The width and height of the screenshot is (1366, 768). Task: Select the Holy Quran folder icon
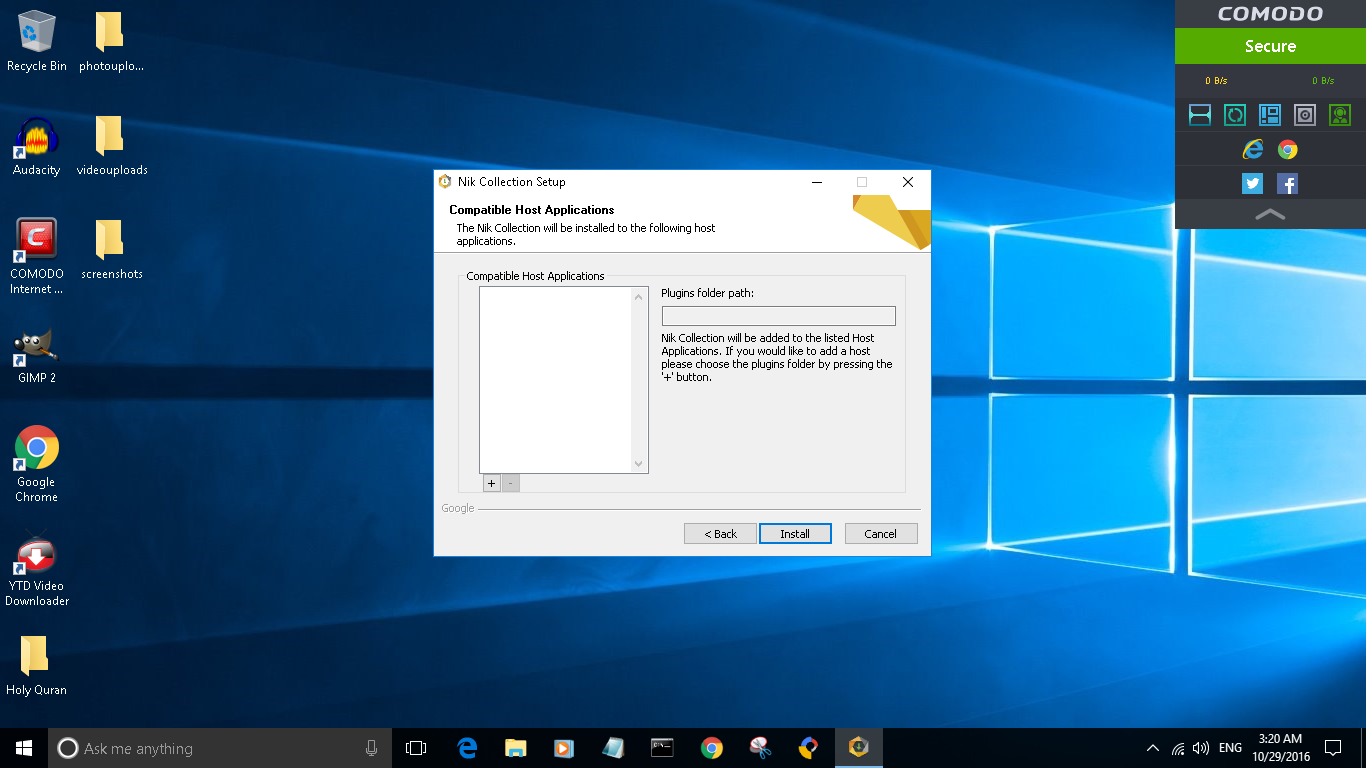[x=37, y=665]
